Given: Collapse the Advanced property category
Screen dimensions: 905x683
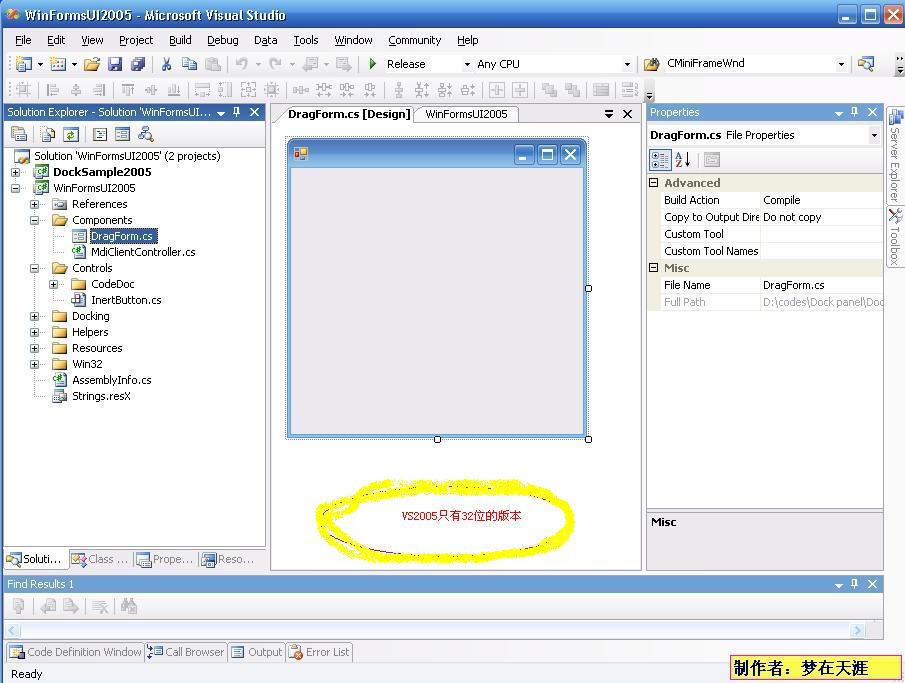Looking at the screenshot, I should coord(654,183).
